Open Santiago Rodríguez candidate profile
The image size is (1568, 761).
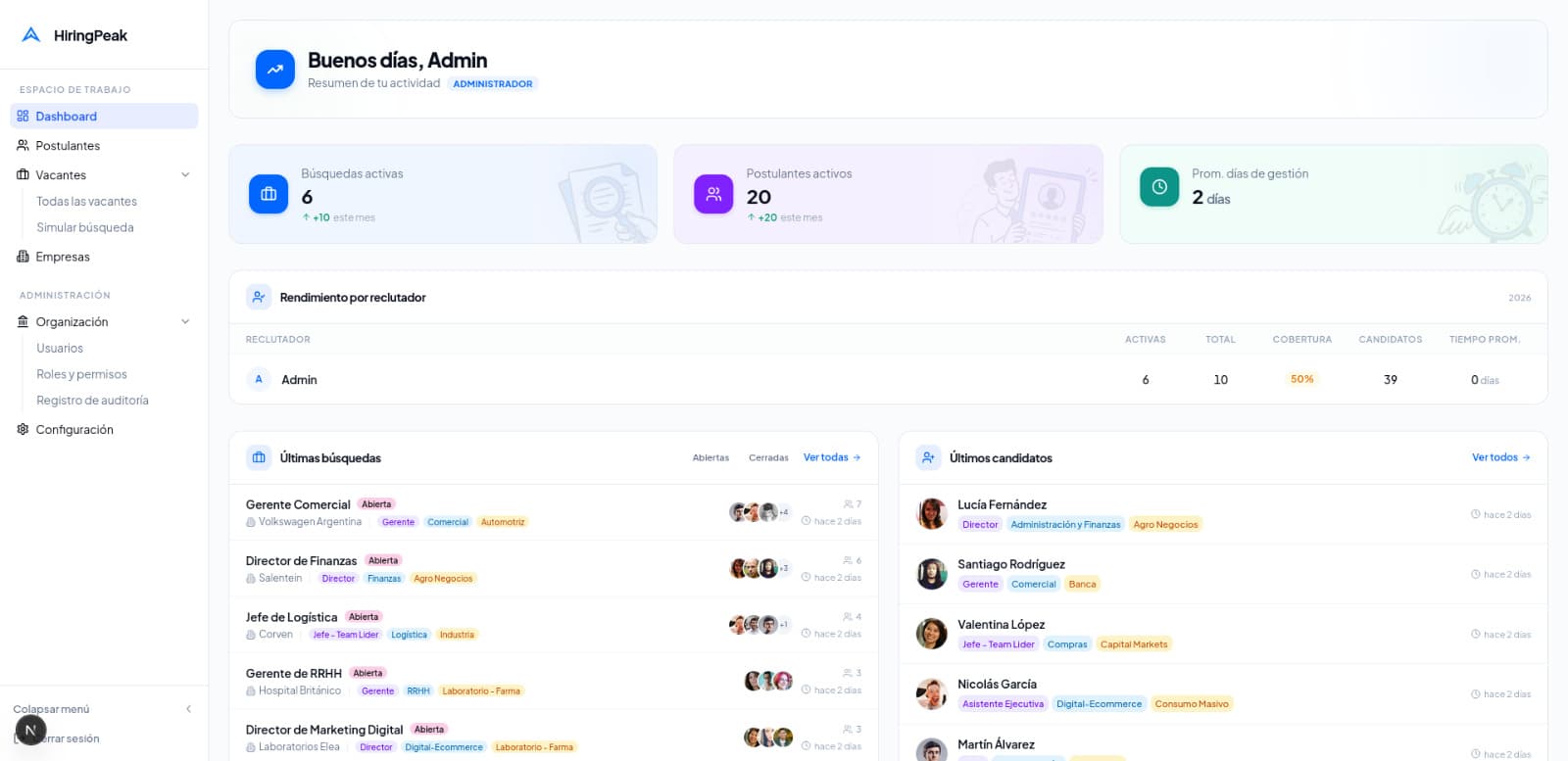[x=1010, y=565]
